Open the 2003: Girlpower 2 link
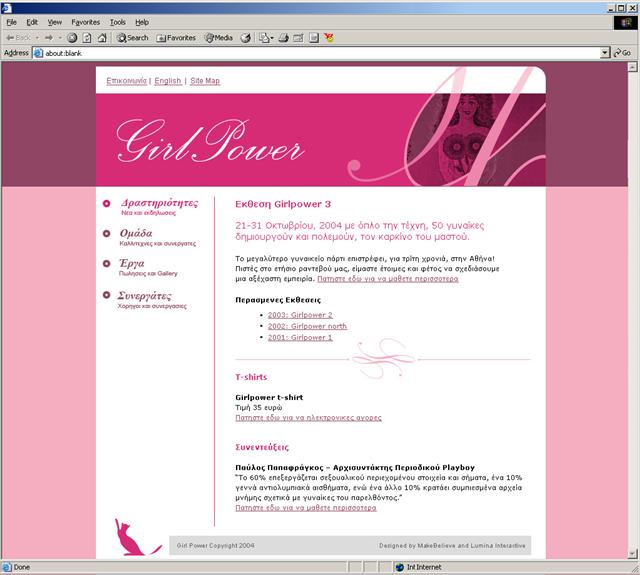Image resolution: width=640 pixels, height=575 pixels. (300, 315)
